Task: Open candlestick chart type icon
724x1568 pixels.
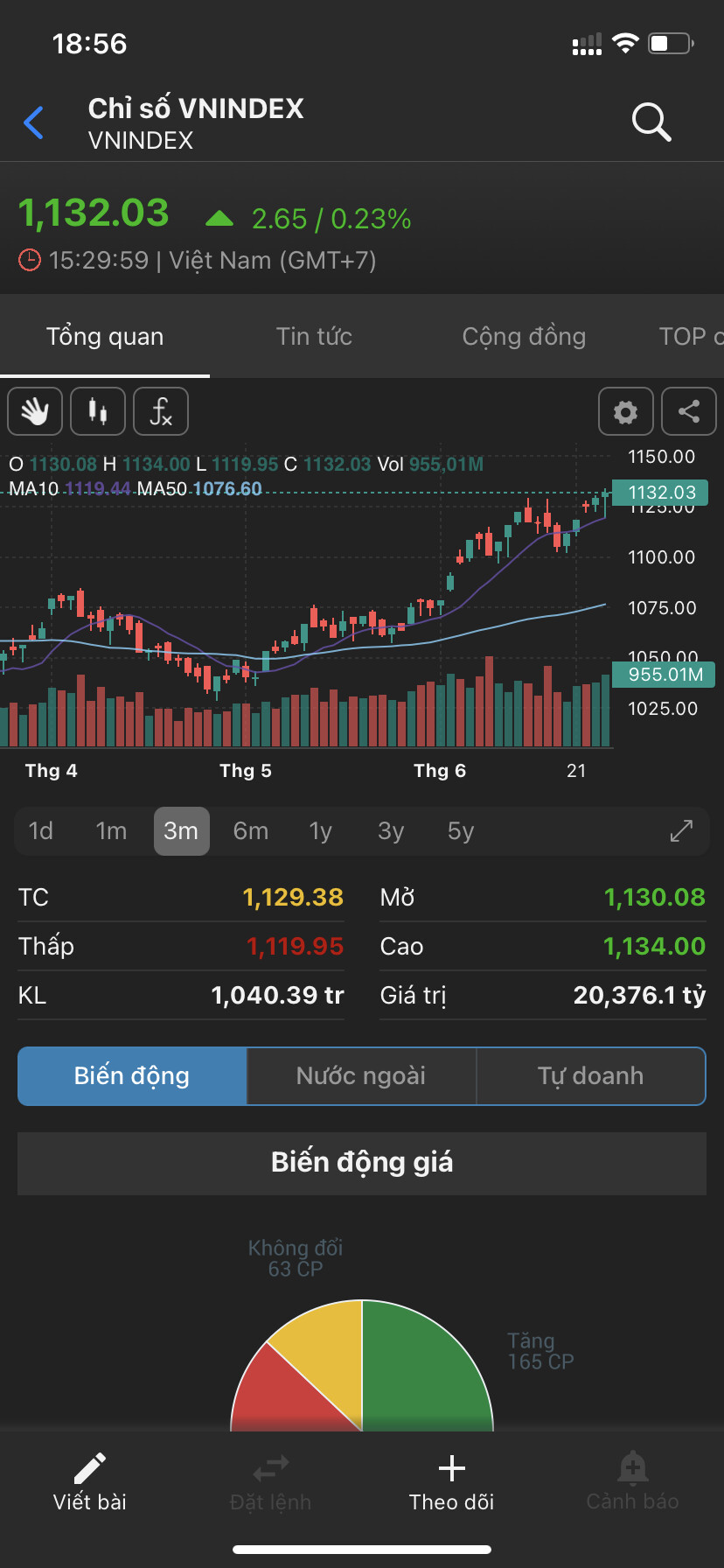Action: (98, 411)
